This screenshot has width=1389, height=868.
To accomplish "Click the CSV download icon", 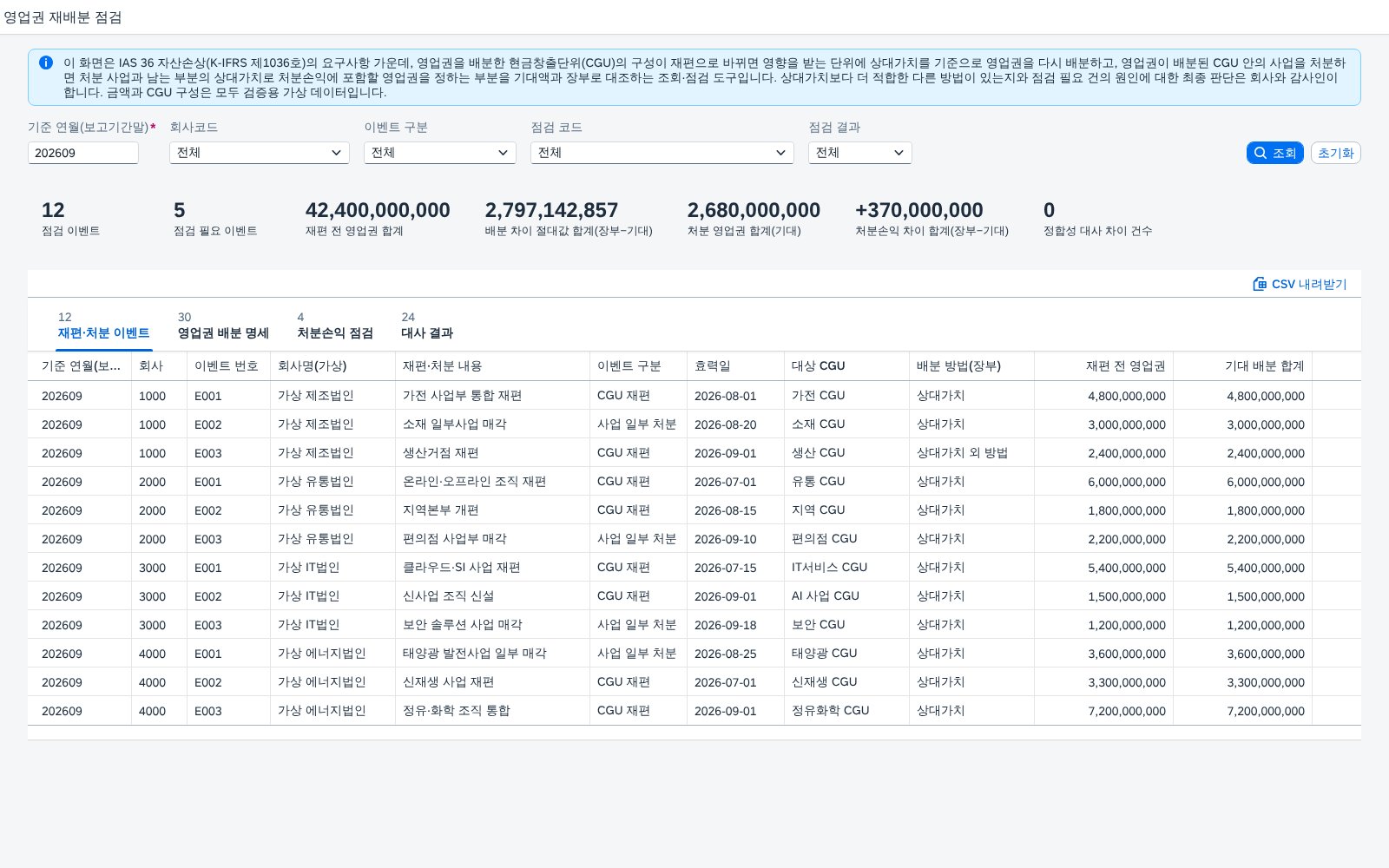I will coord(1260,284).
